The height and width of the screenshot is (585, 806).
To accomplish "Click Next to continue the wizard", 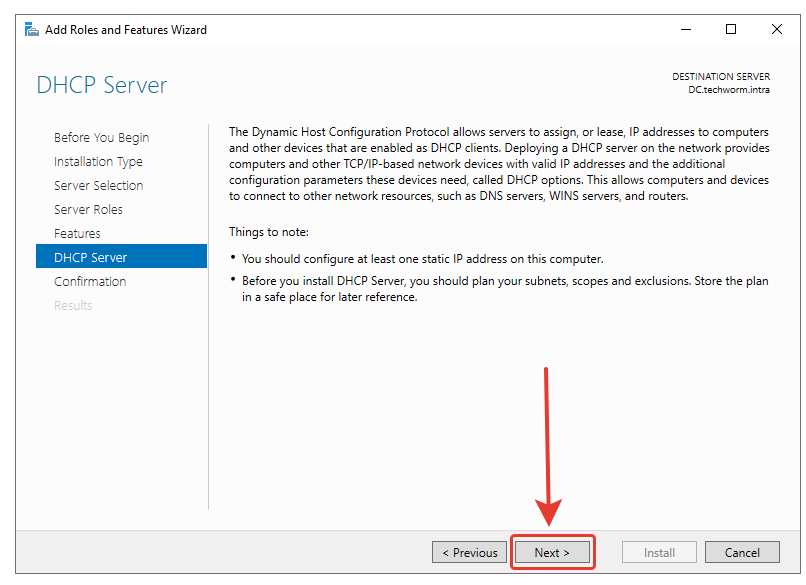I will 552,552.
